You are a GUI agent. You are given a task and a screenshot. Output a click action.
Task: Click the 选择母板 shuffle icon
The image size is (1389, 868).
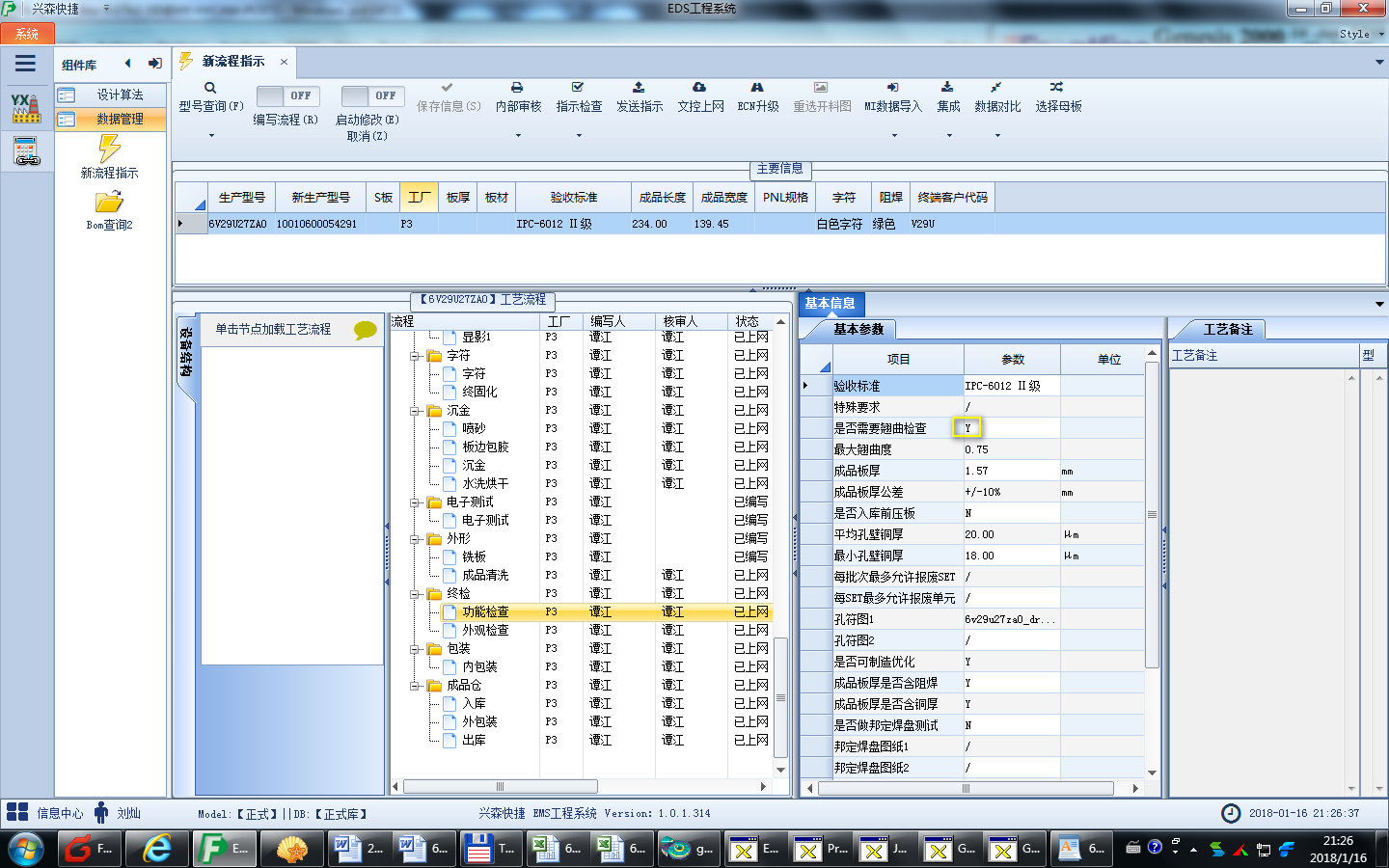[1057, 87]
